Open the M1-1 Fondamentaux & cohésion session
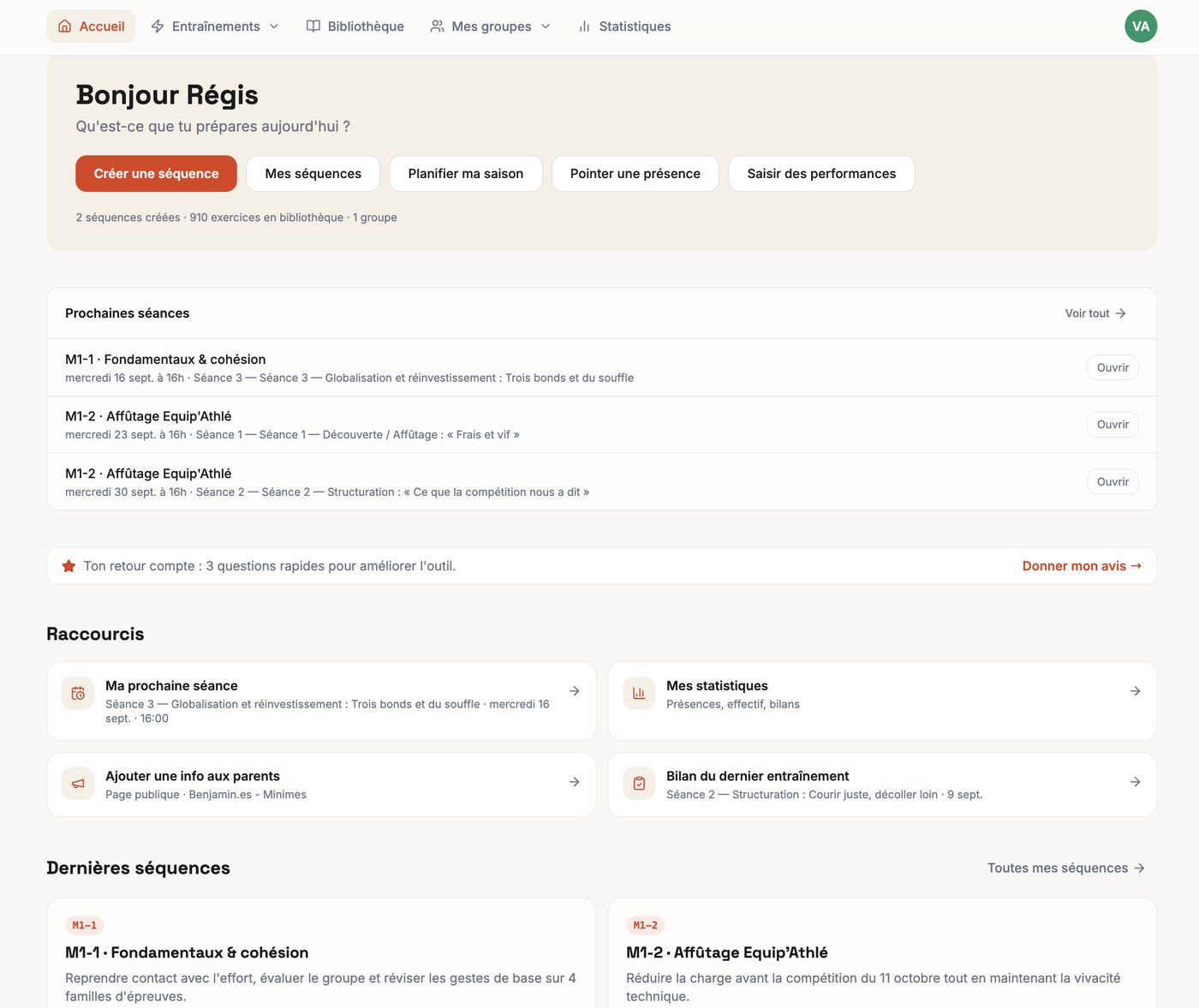 coord(1113,367)
